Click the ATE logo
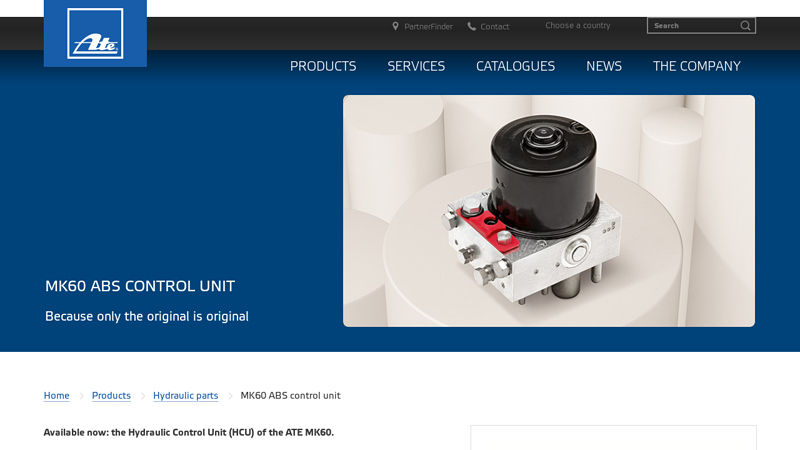Image resolution: width=800 pixels, height=450 pixels. (95, 33)
